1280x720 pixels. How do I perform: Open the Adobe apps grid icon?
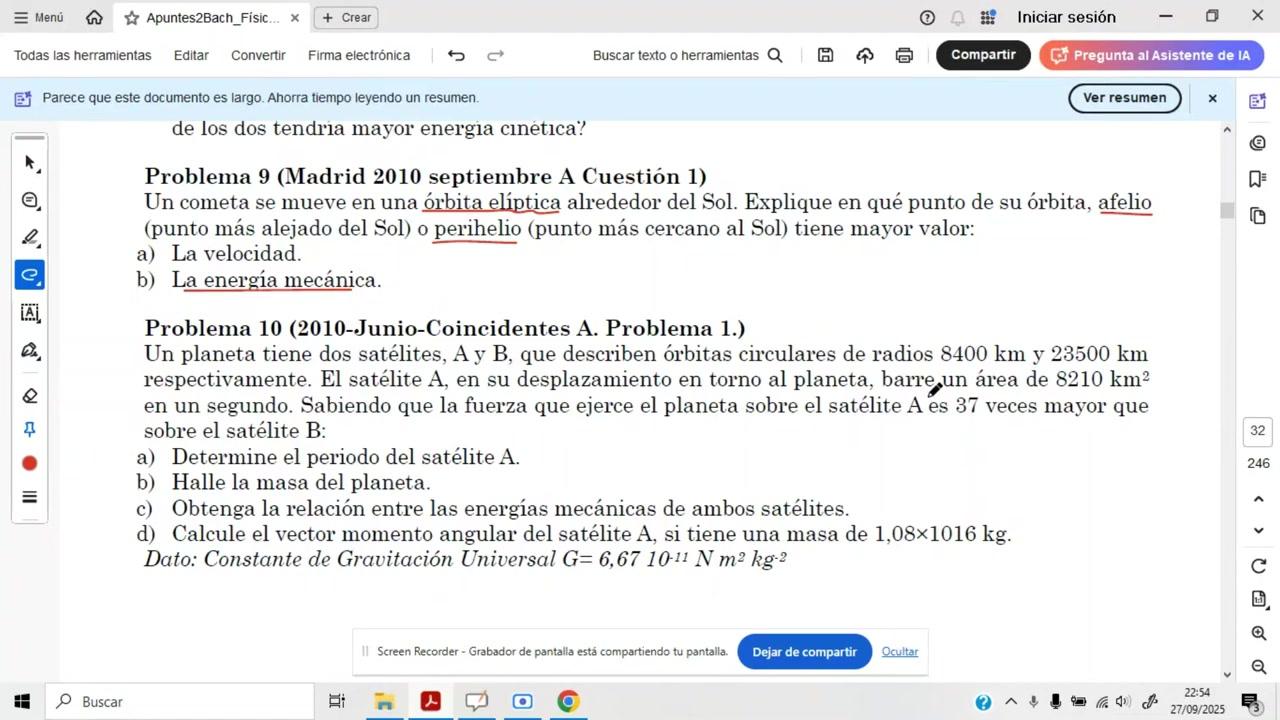pos(988,17)
